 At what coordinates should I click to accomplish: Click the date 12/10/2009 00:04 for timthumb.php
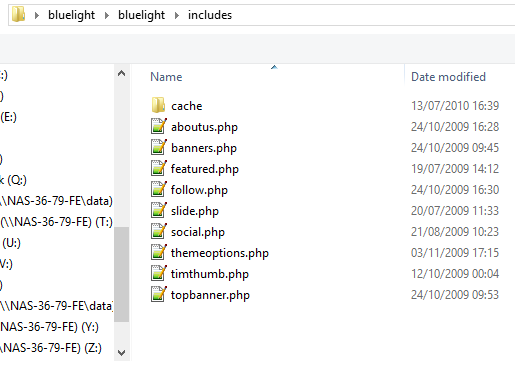[x=455, y=274]
